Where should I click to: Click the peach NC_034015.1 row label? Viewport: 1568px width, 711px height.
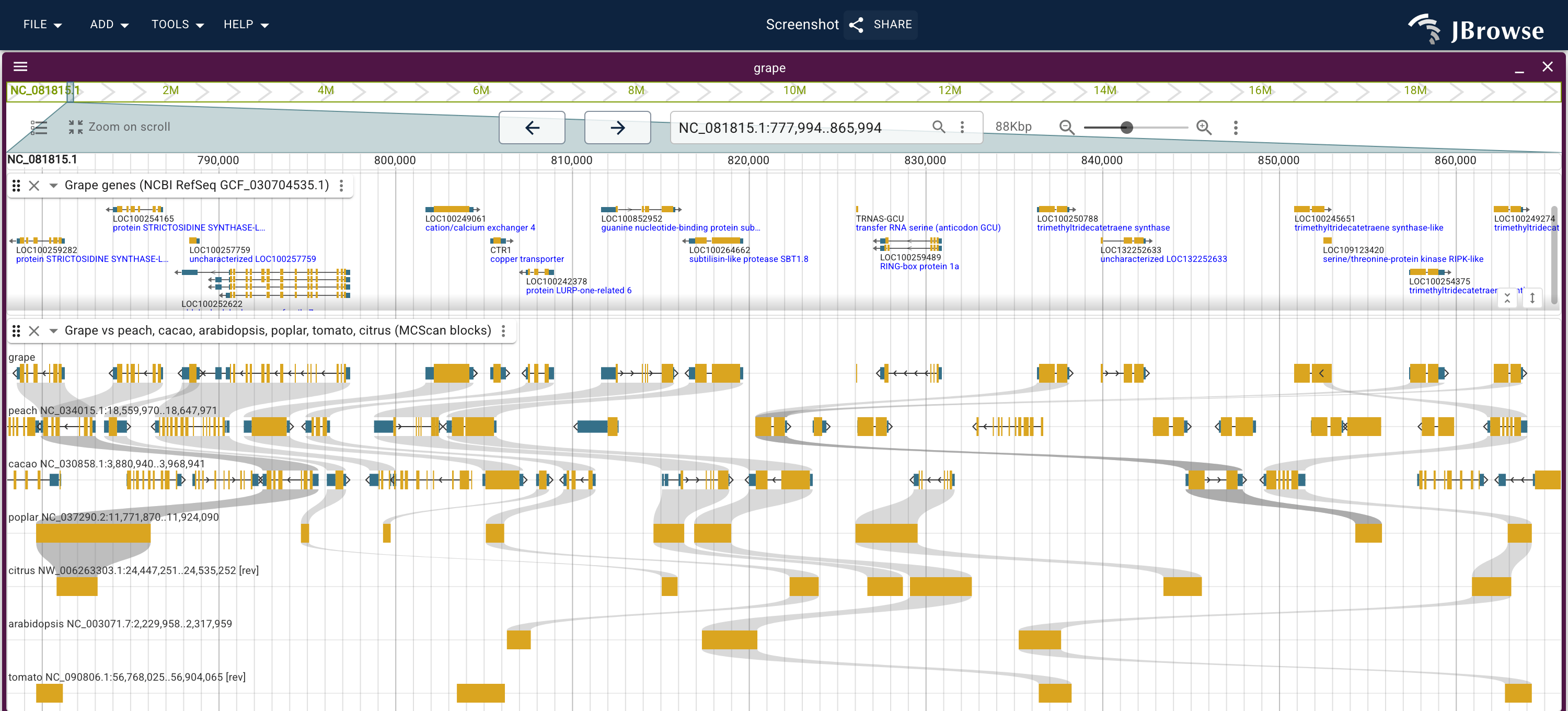(112, 410)
